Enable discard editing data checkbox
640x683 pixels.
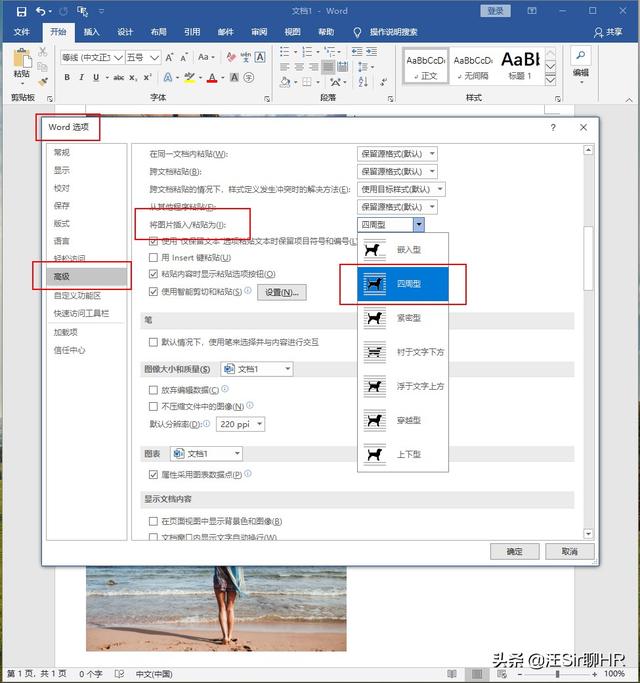point(153,390)
